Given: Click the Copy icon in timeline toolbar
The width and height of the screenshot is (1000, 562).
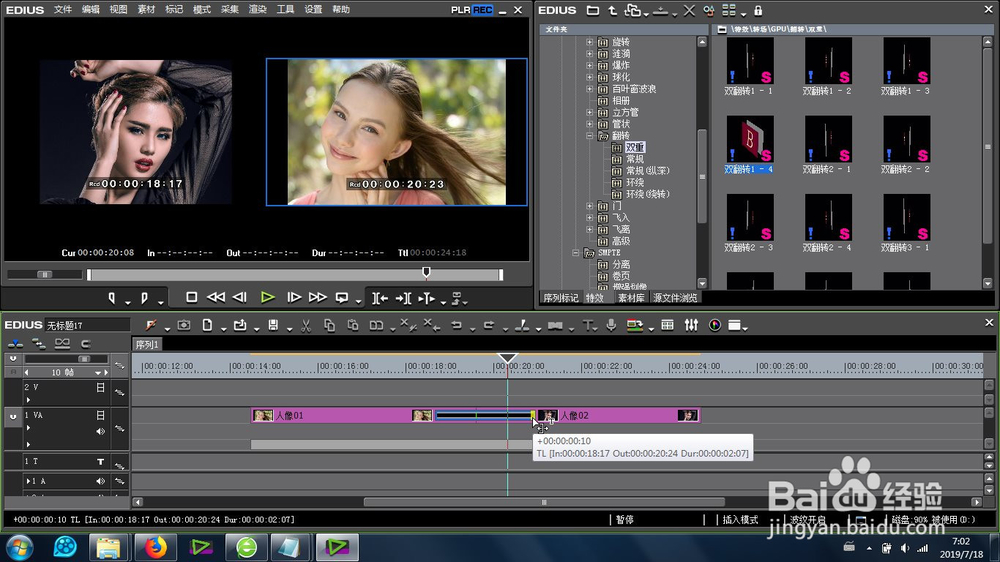Looking at the screenshot, I should [329, 326].
